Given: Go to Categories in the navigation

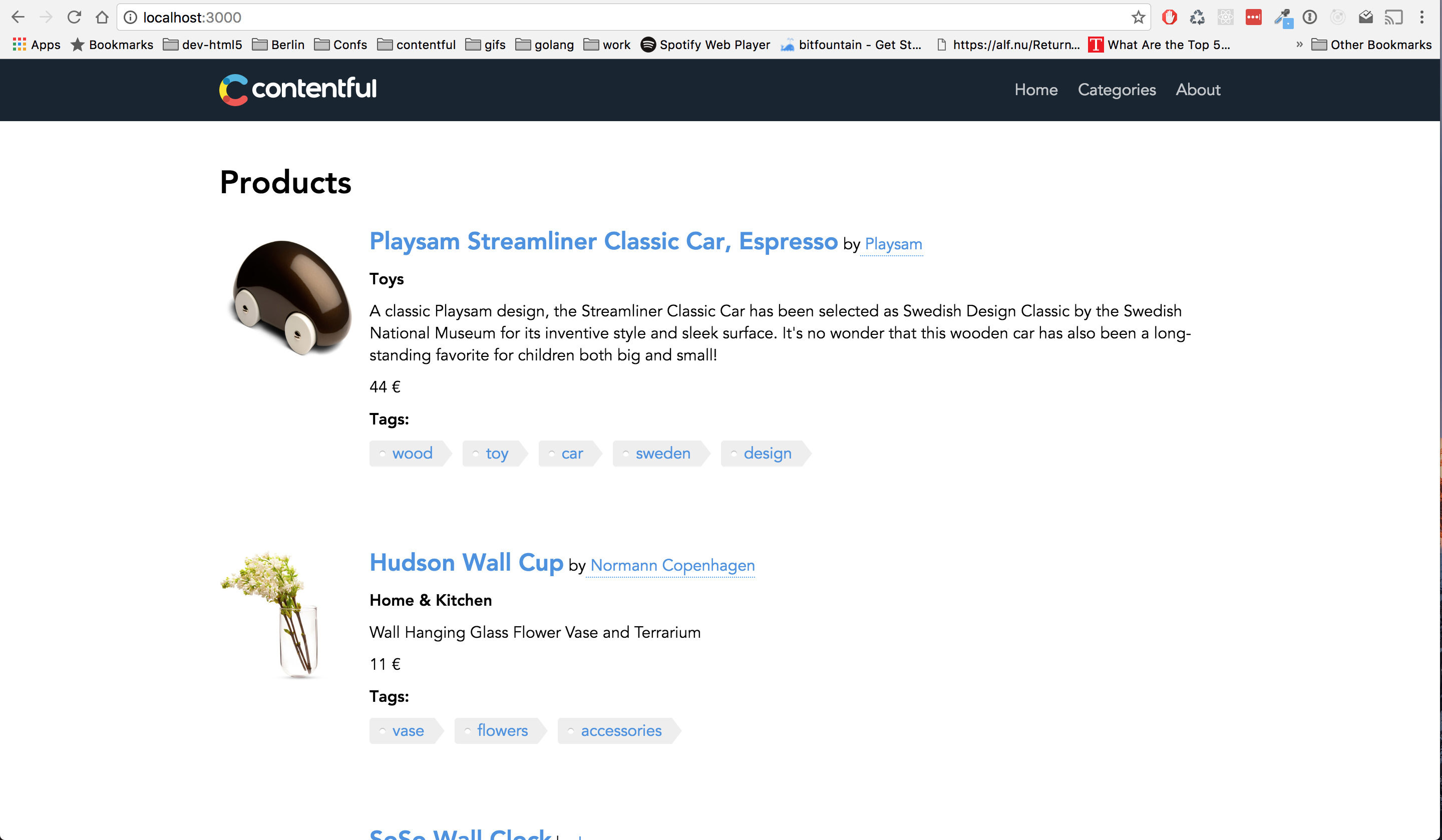Looking at the screenshot, I should coord(1117,90).
